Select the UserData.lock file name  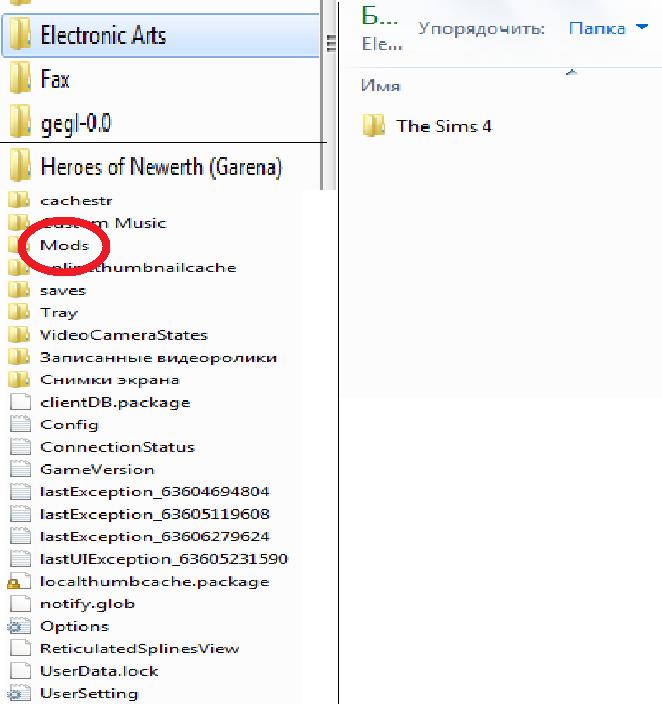(x=99, y=671)
